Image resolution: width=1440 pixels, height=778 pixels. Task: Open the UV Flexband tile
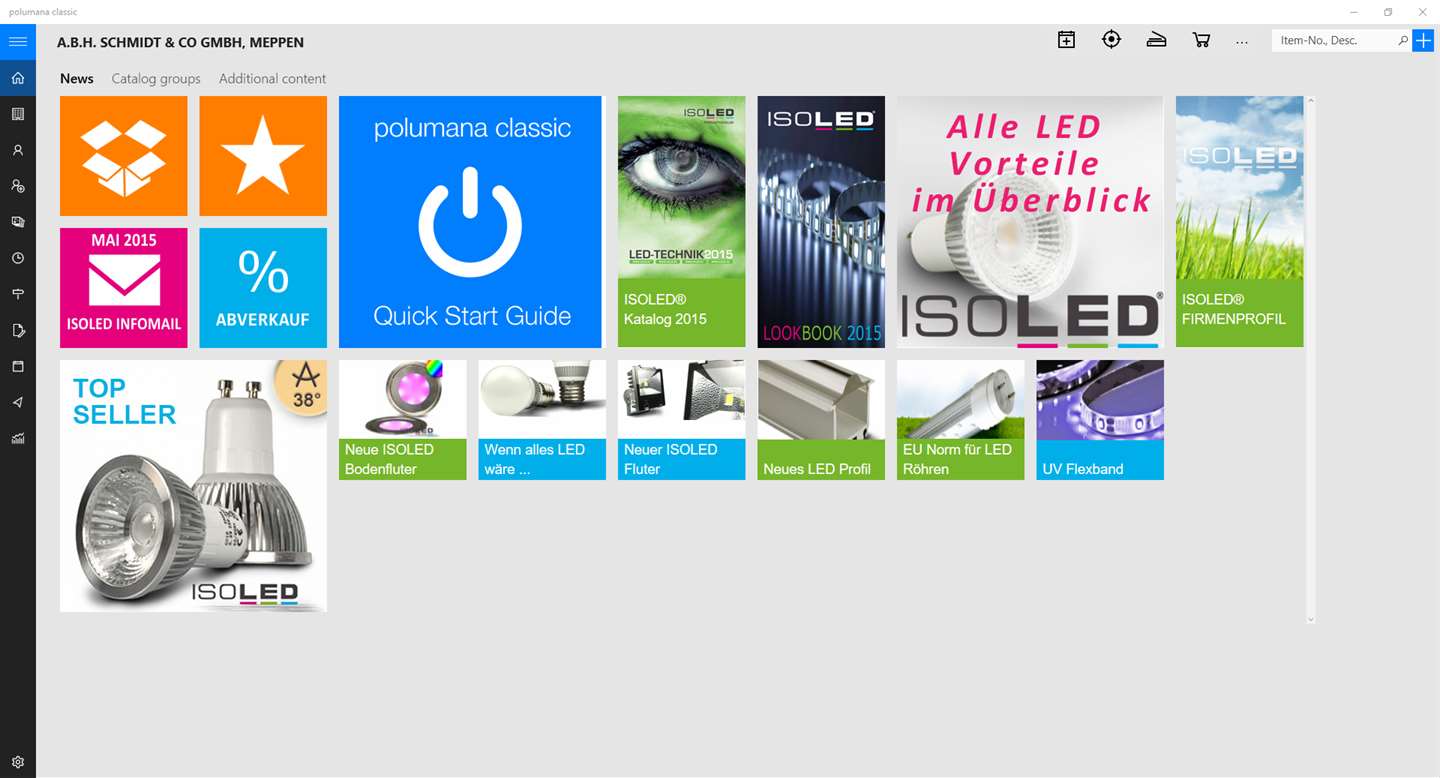point(1100,420)
